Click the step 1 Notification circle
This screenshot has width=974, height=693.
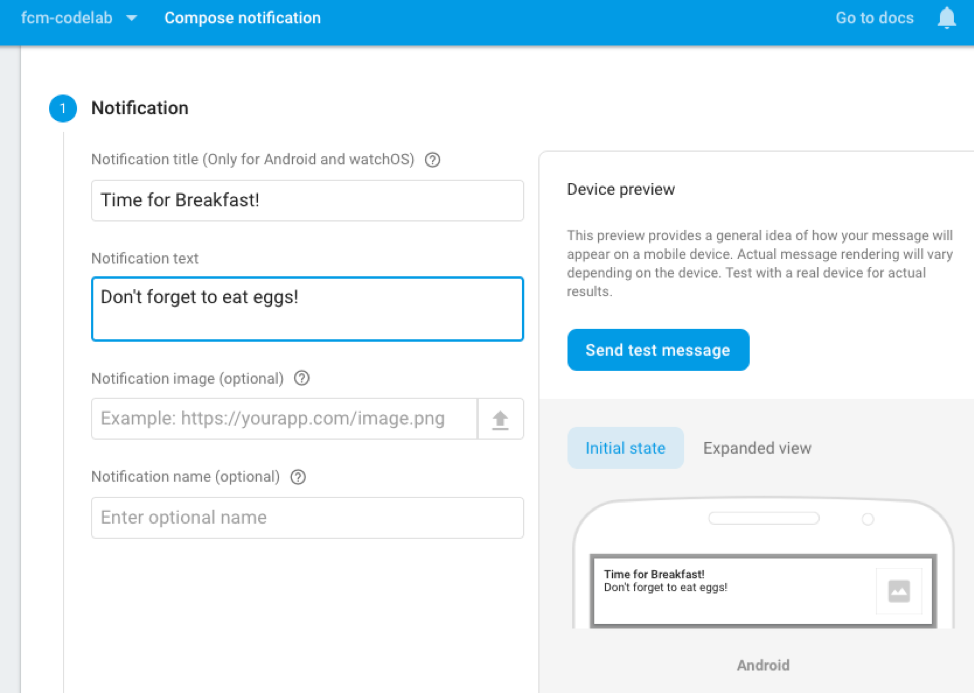(x=63, y=108)
